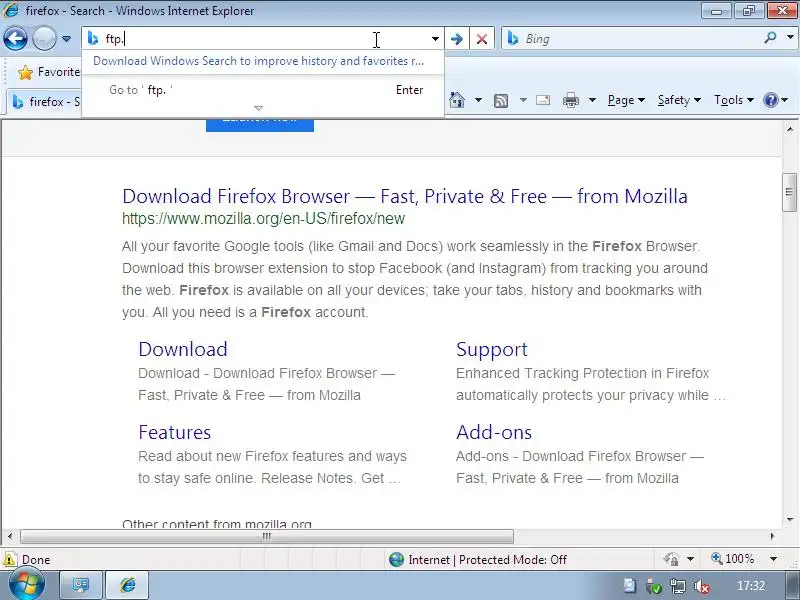
Task: Expand the Feeds dropdown arrow
Action: point(523,100)
